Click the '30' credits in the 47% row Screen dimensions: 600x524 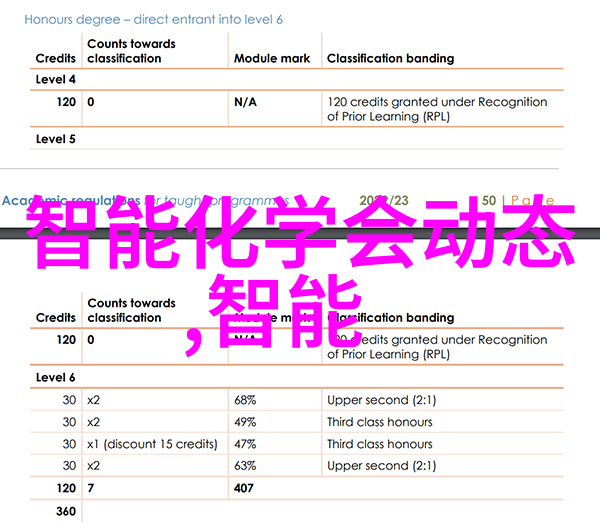(x=69, y=444)
